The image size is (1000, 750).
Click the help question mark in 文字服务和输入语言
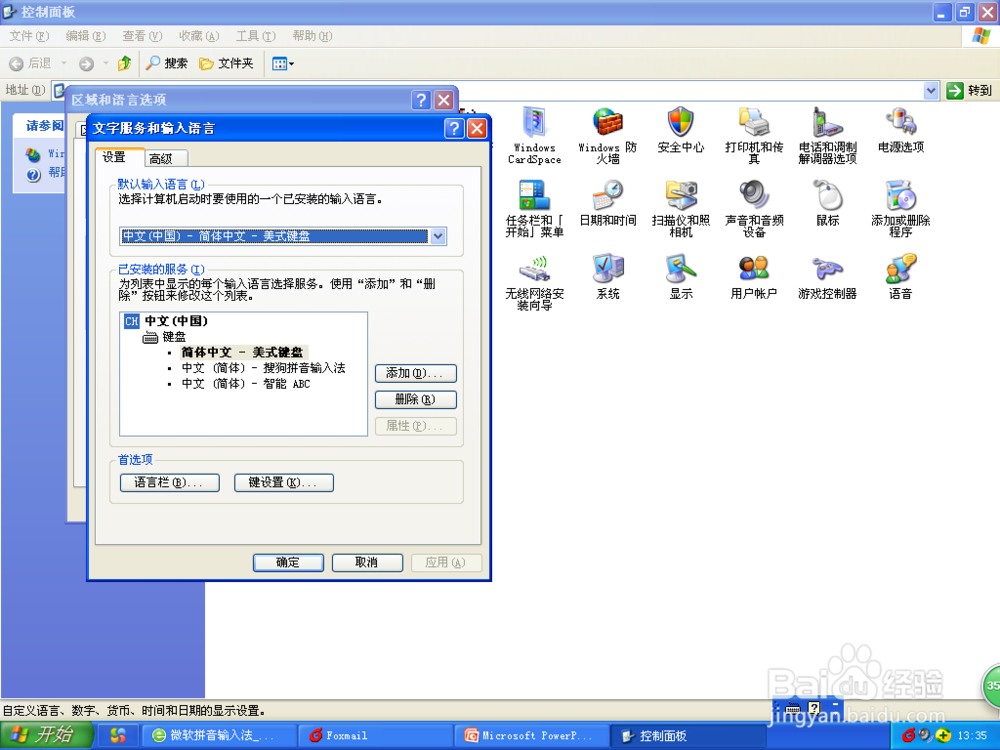(x=453, y=129)
